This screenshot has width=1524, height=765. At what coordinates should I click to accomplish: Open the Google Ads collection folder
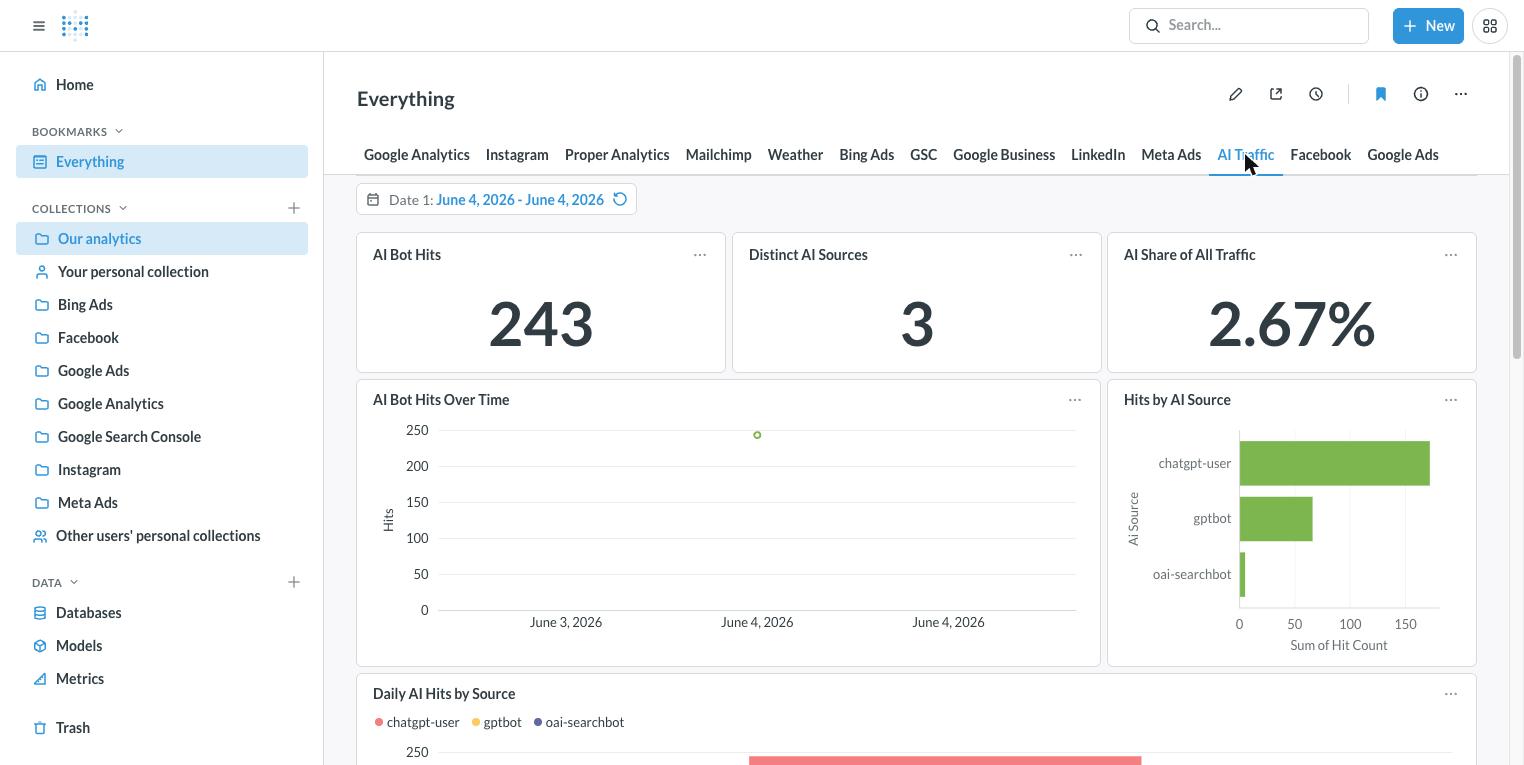tap(162, 371)
